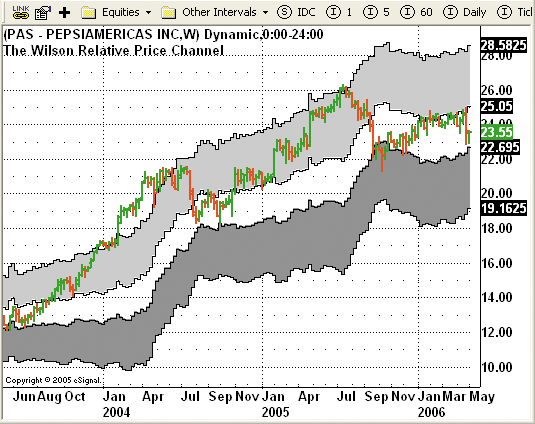Click the black plus icon
The height and width of the screenshot is (424, 535).
click(64, 13)
